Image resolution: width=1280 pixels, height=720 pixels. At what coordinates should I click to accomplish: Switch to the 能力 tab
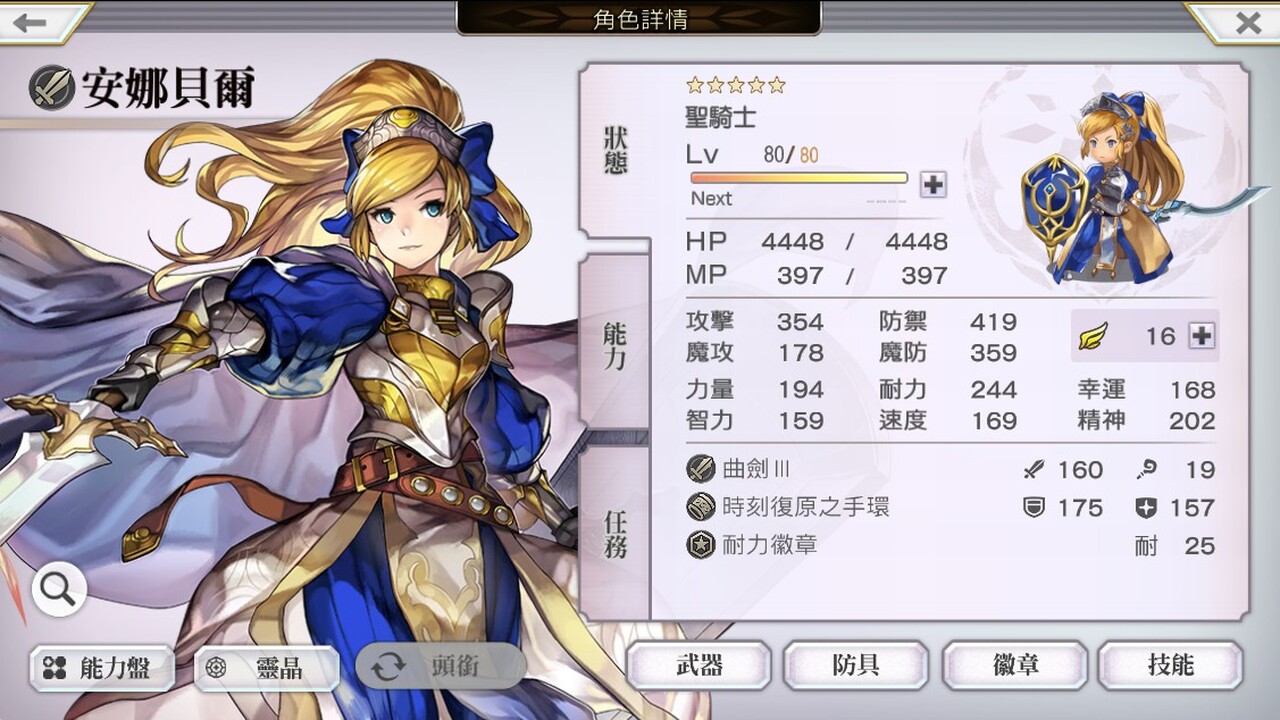coord(615,346)
